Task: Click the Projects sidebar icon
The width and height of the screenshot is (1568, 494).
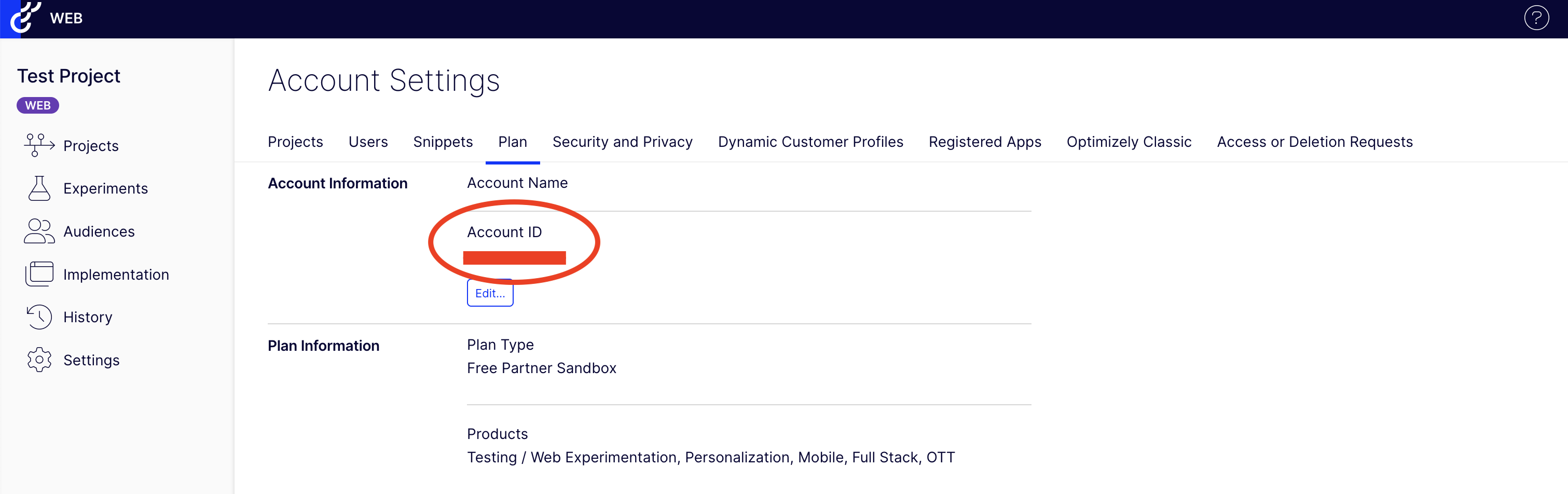Action: coord(39,145)
